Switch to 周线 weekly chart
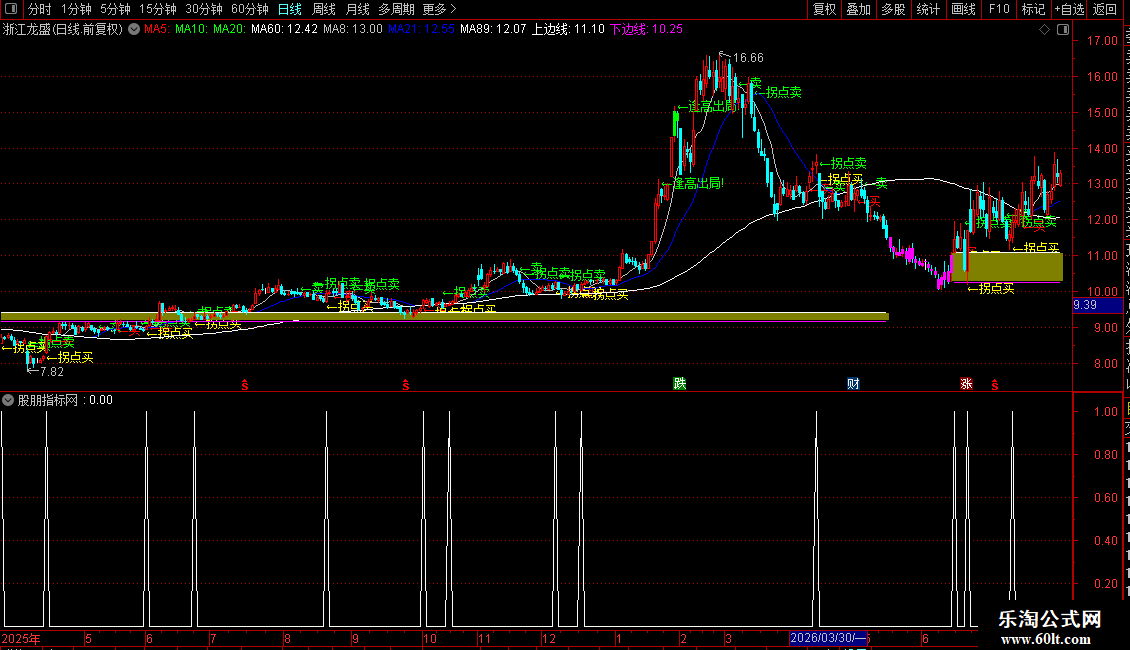The height and width of the screenshot is (650, 1130). click(324, 9)
